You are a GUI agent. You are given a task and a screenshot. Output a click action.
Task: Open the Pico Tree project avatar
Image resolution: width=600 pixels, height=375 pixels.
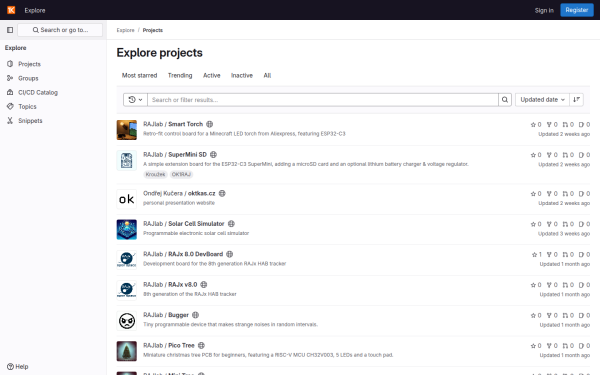(x=127, y=351)
